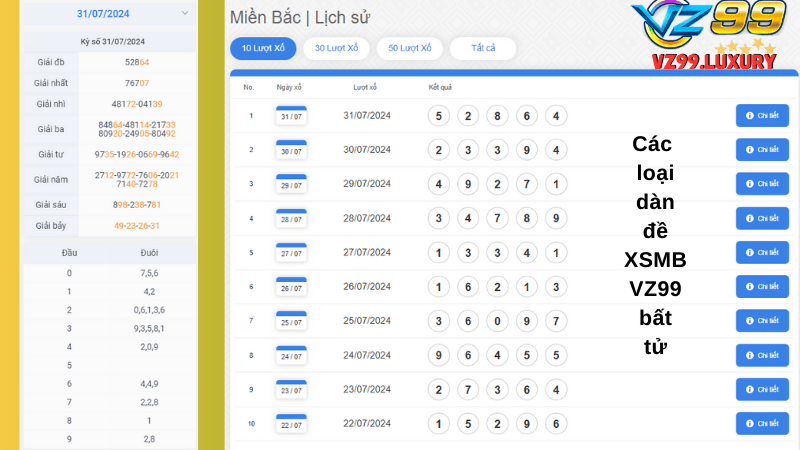Image resolution: width=800 pixels, height=450 pixels.
Task: Expand the 31/07/2024 date dropdown
Action: (185, 14)
